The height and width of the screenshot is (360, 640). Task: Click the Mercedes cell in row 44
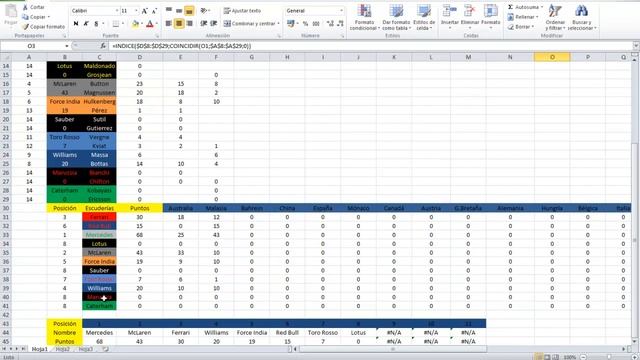(x=99, y=333)
